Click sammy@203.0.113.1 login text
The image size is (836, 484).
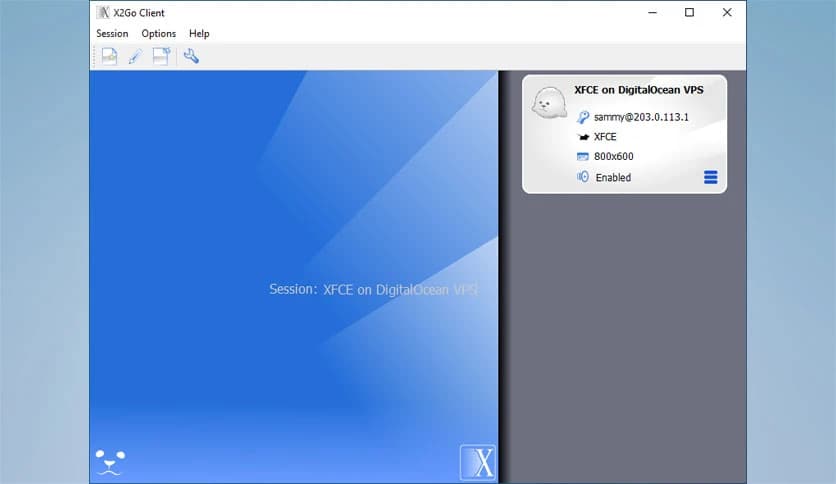(641, 117)
